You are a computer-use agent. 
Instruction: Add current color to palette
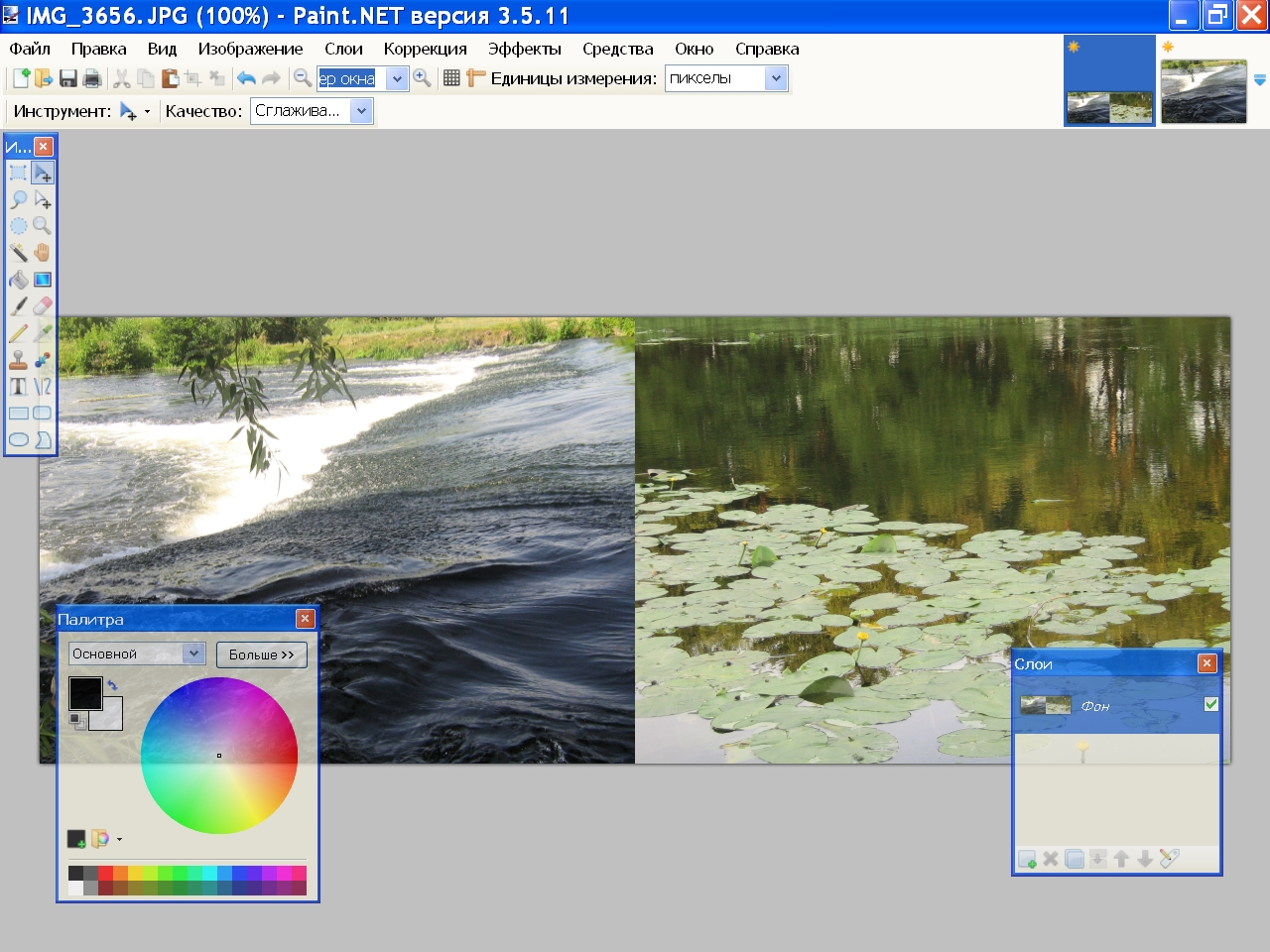[x=76, y=839]
